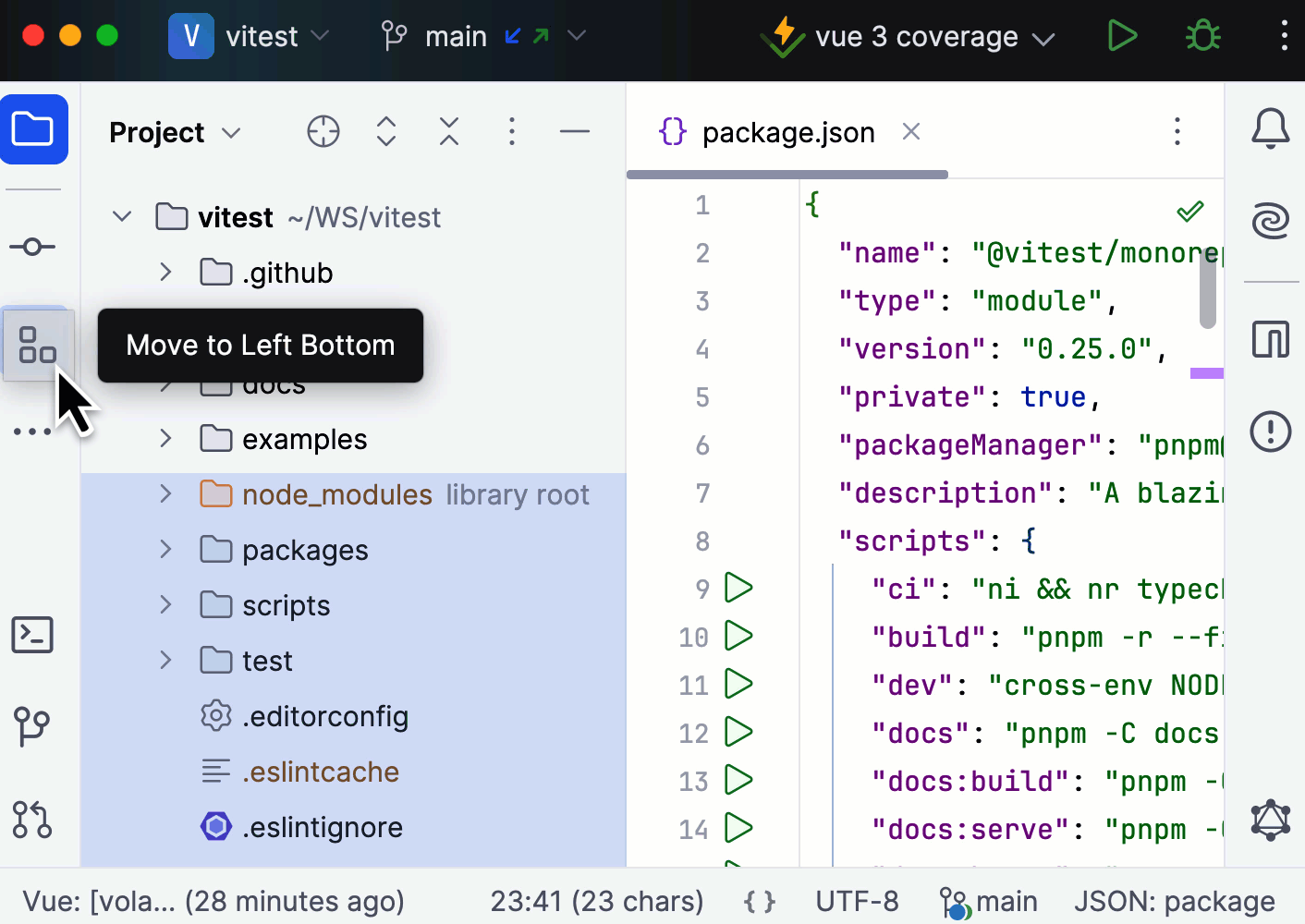Show the Notifications panel
Screen dimensions: 1305x924
click(x=1270, y=128)
